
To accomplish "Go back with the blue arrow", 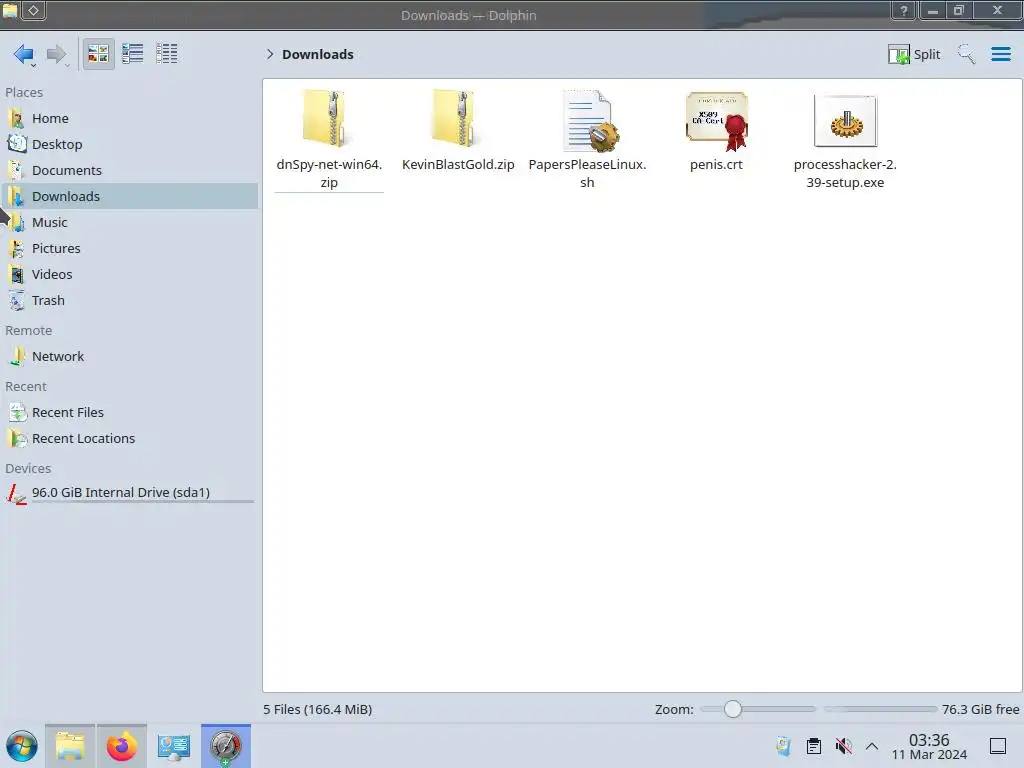I will pyautogui.click(x=24, y=54).
